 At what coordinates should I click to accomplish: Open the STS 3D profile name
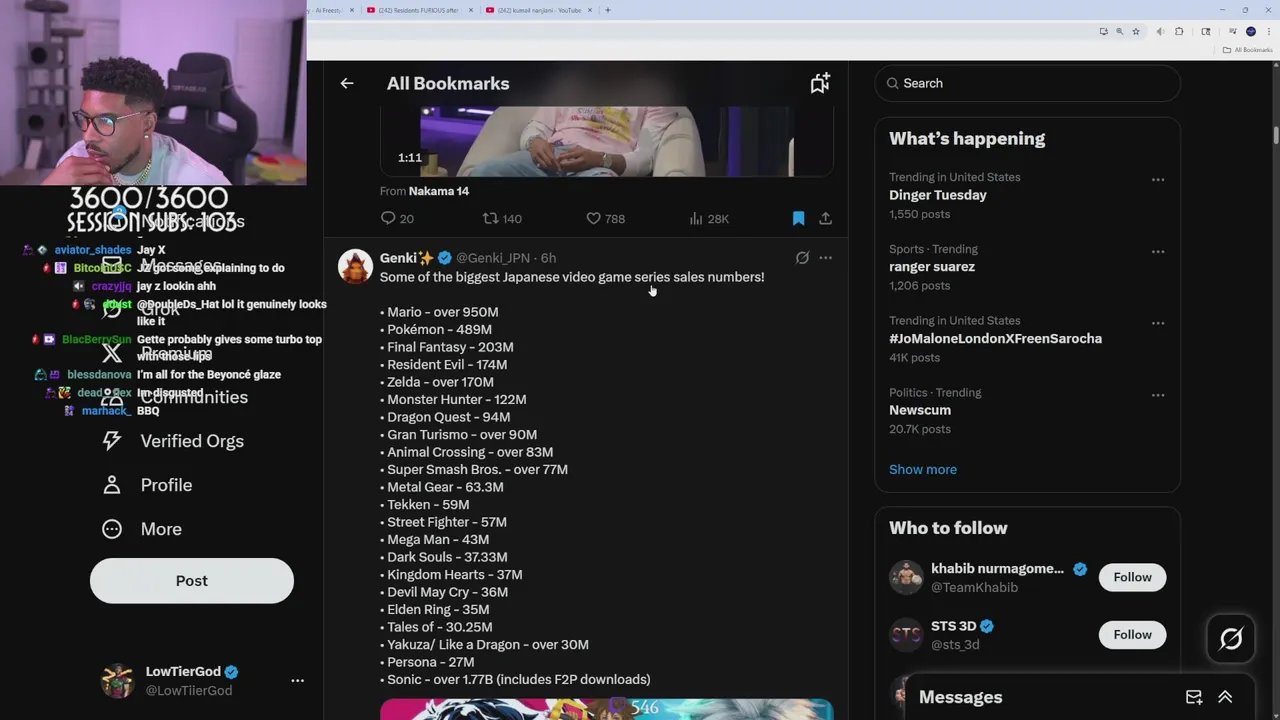point(953,626)
